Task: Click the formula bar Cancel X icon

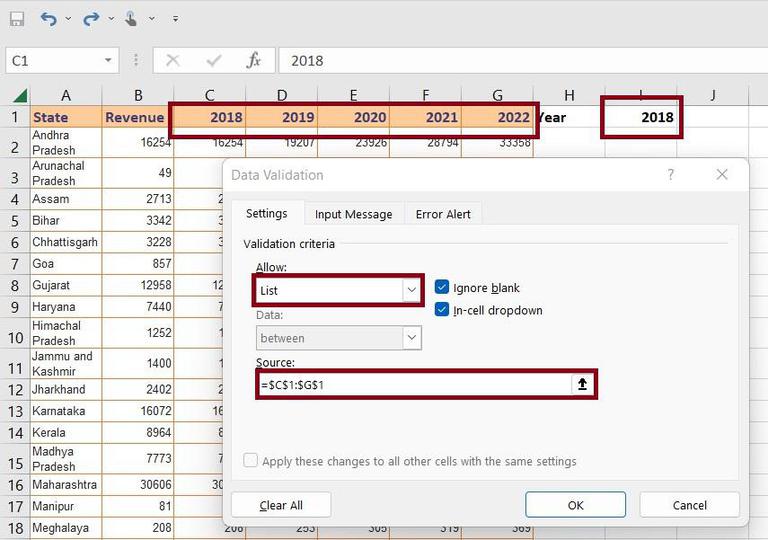Action: 172,61
